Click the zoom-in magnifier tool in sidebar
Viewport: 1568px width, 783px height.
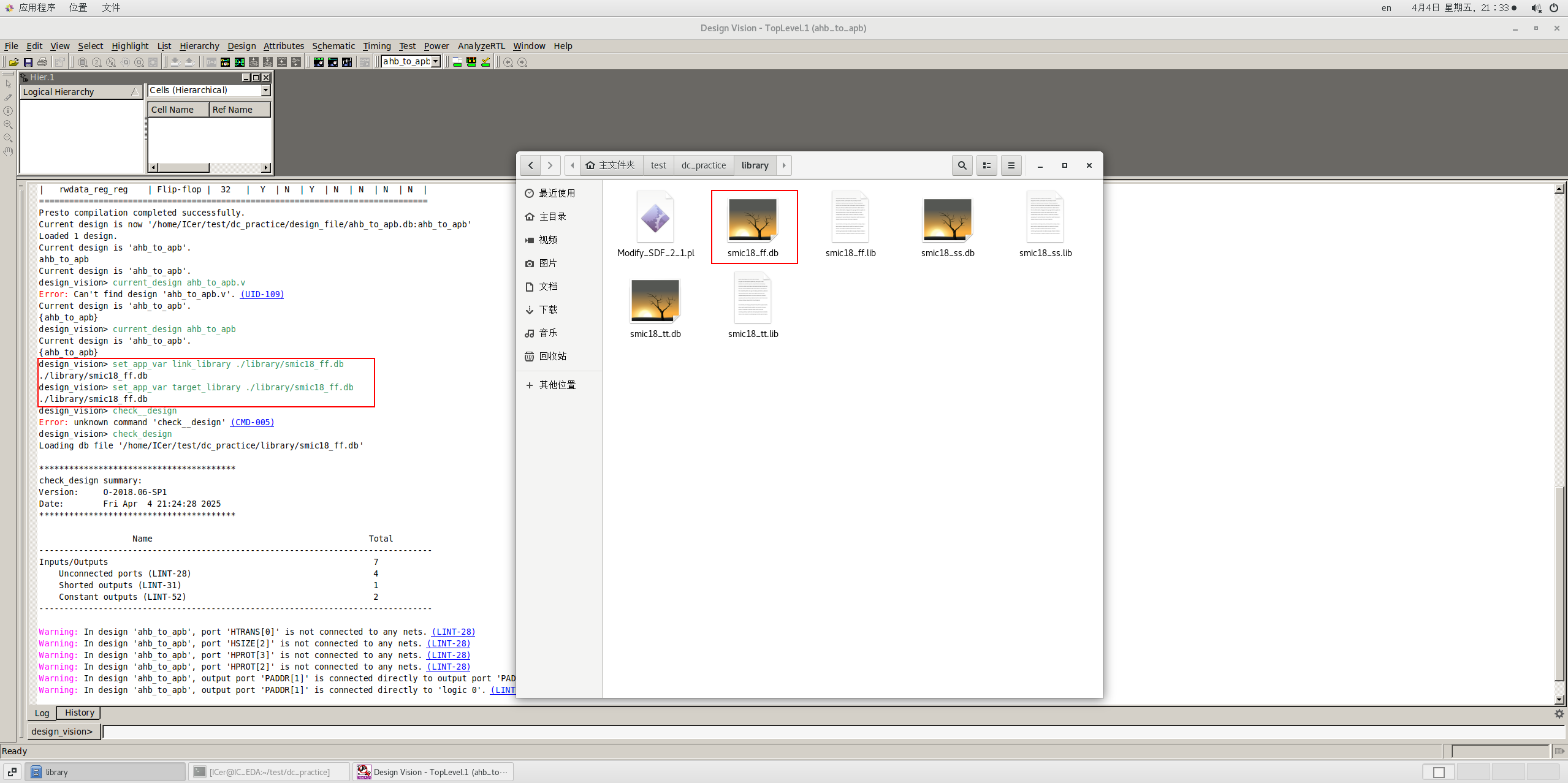click(x=8, y=124)
